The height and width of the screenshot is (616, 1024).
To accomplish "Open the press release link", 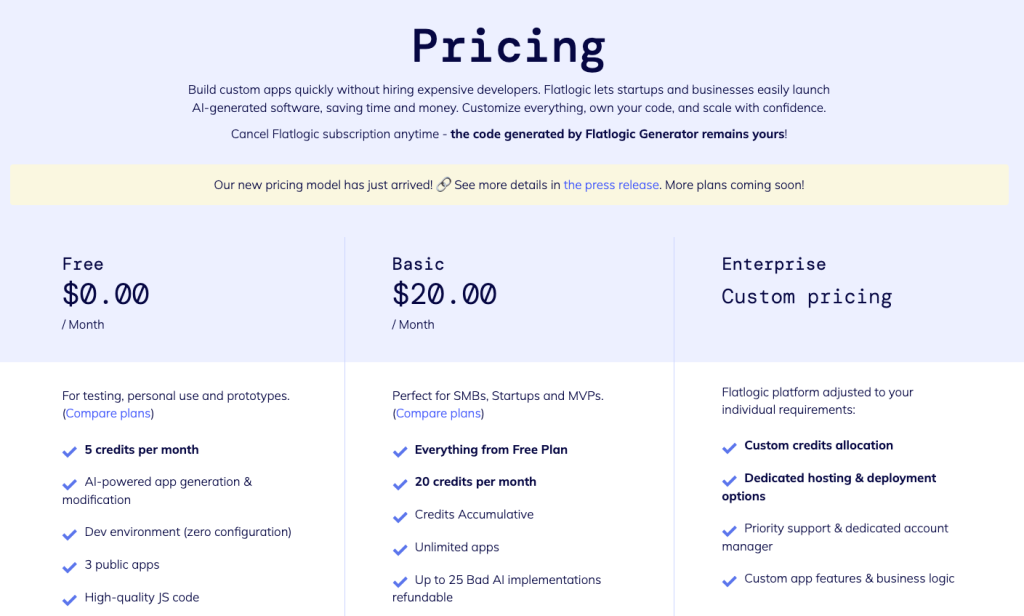I will tap(611, 185).
